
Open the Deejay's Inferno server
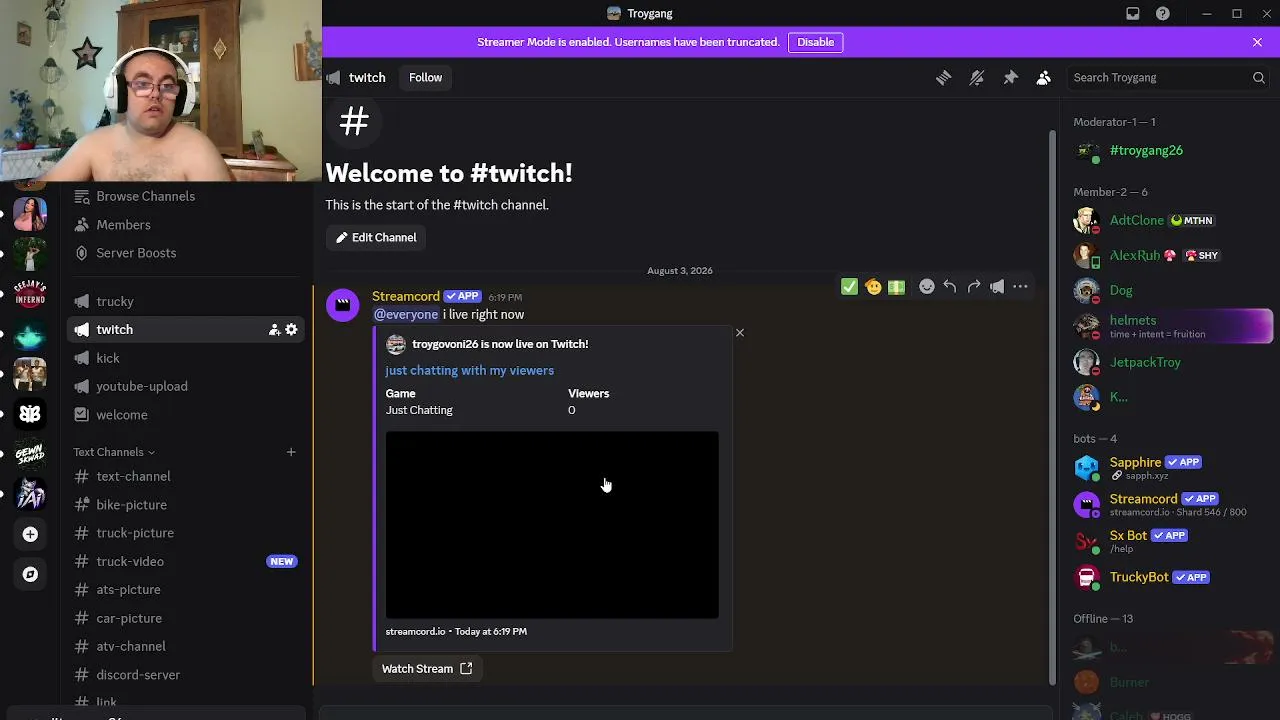pyautogui.click(x=30, y=294)
